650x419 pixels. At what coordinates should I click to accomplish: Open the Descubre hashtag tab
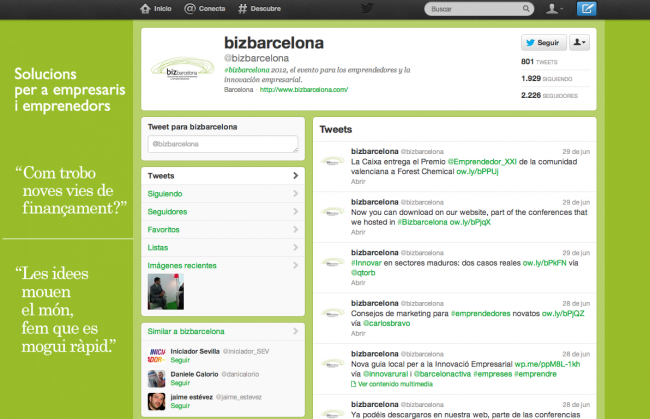260,9
